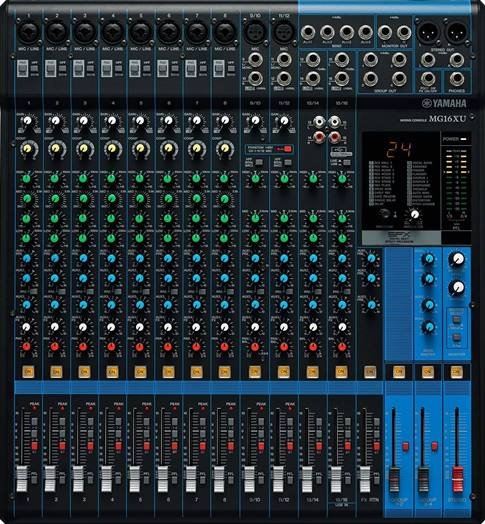Adjust the yellow COMP knob on channel 8
The width and height of the screenshot is (485, 524).
[x=225, y=148]
